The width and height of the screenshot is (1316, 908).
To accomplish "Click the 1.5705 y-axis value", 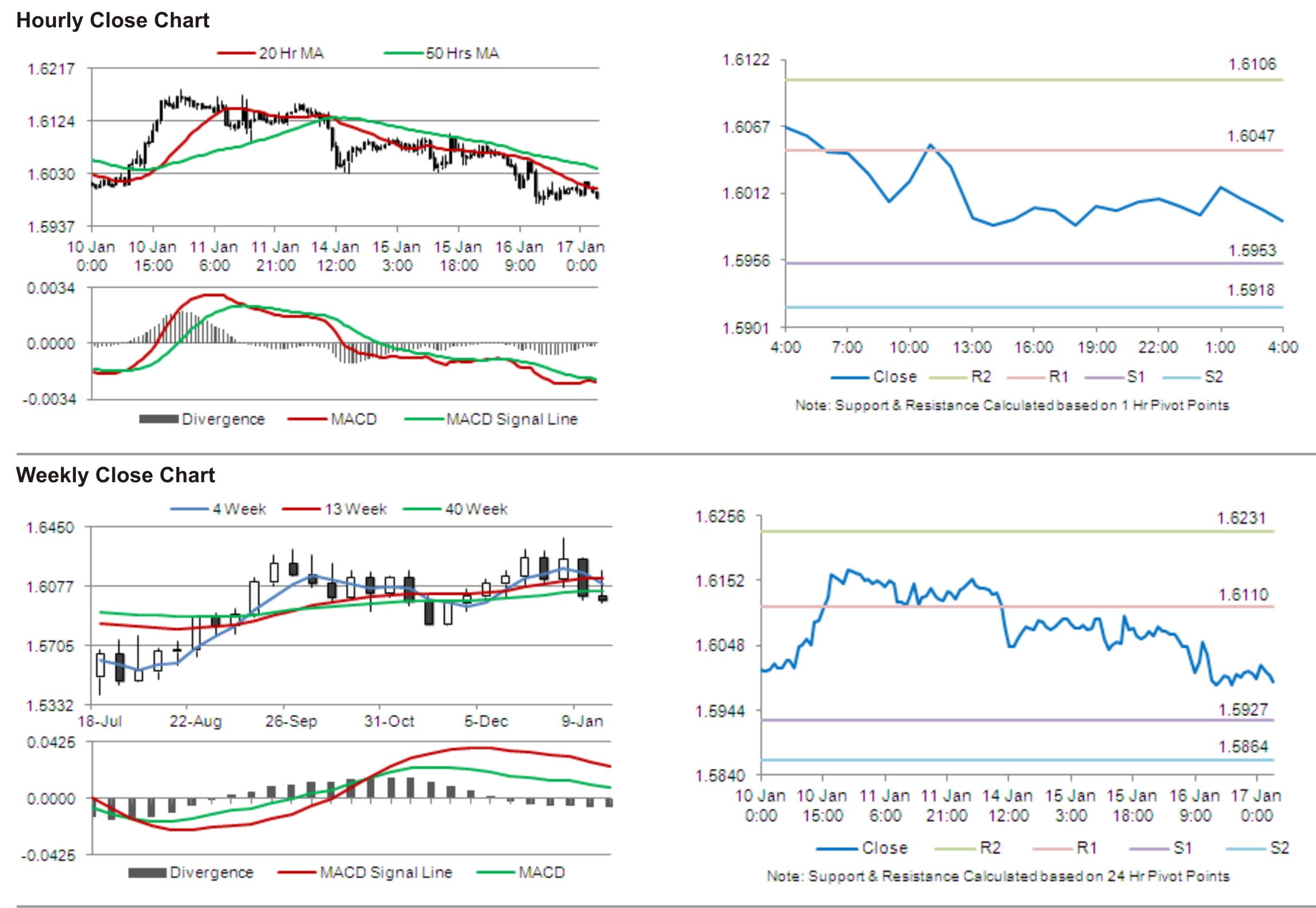I will tap(50, 646).
